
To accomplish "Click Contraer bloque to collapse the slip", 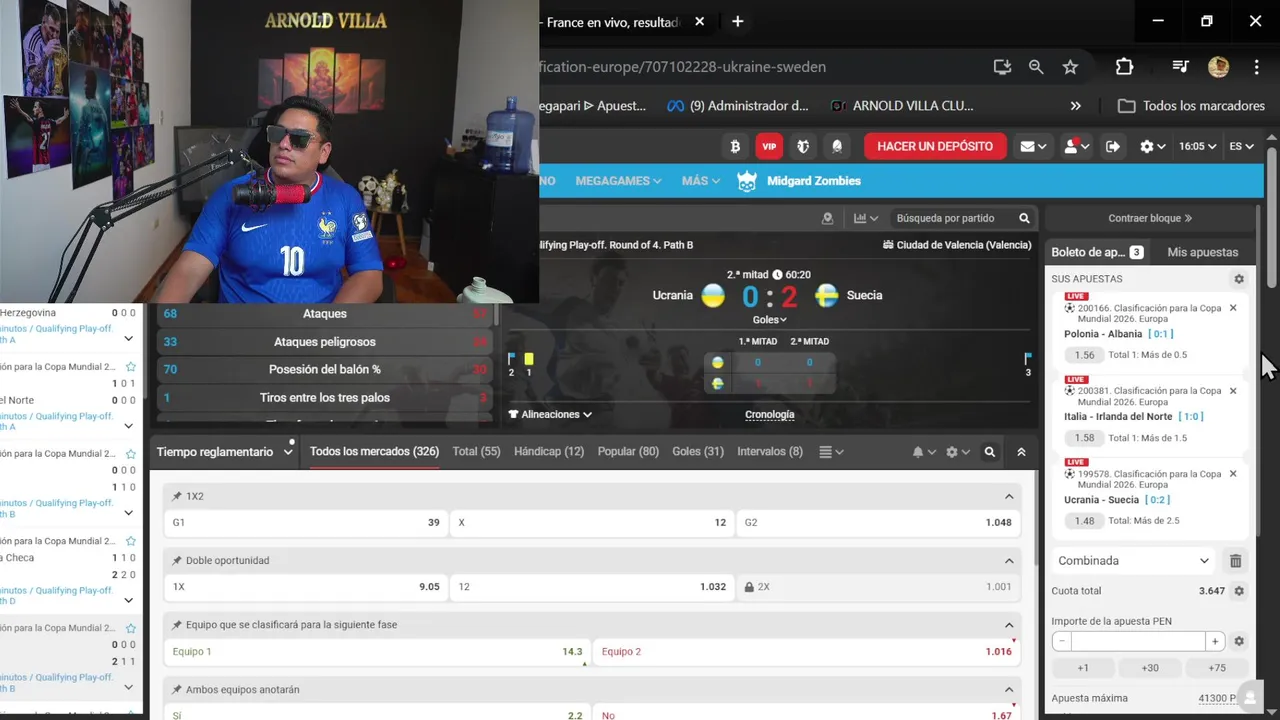I will pos(1150,218).
